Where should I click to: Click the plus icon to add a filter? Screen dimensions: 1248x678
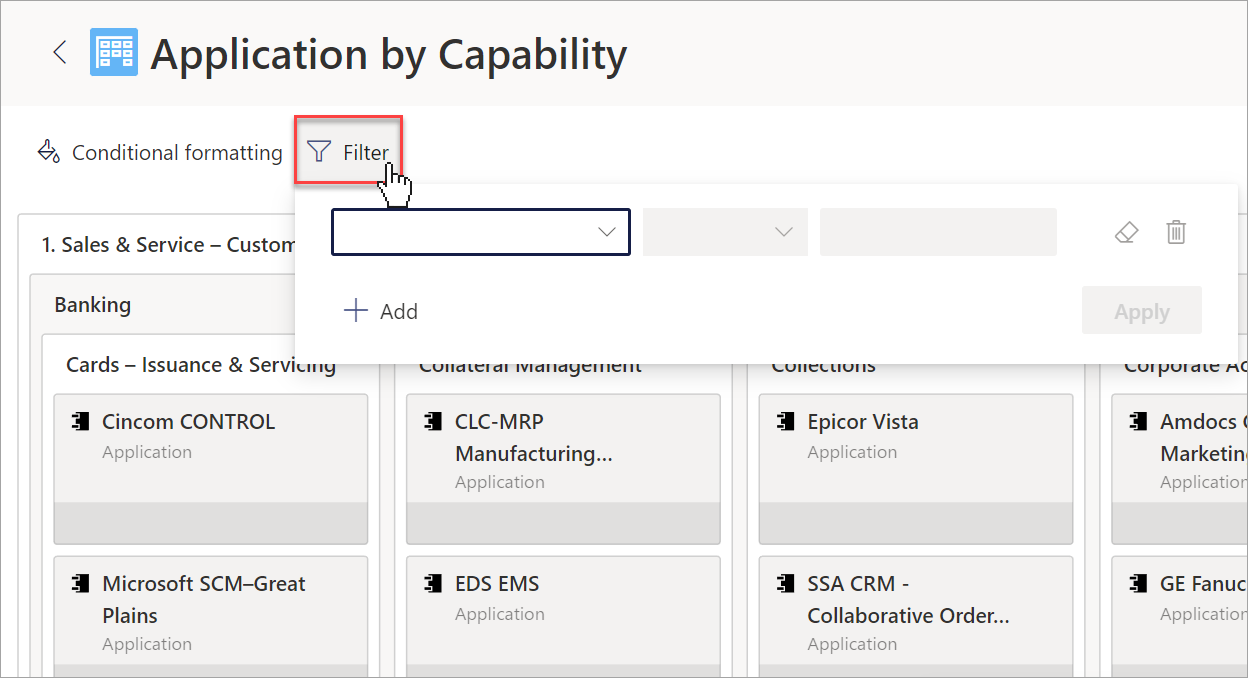pyautogui.click(x=355, y=311)
